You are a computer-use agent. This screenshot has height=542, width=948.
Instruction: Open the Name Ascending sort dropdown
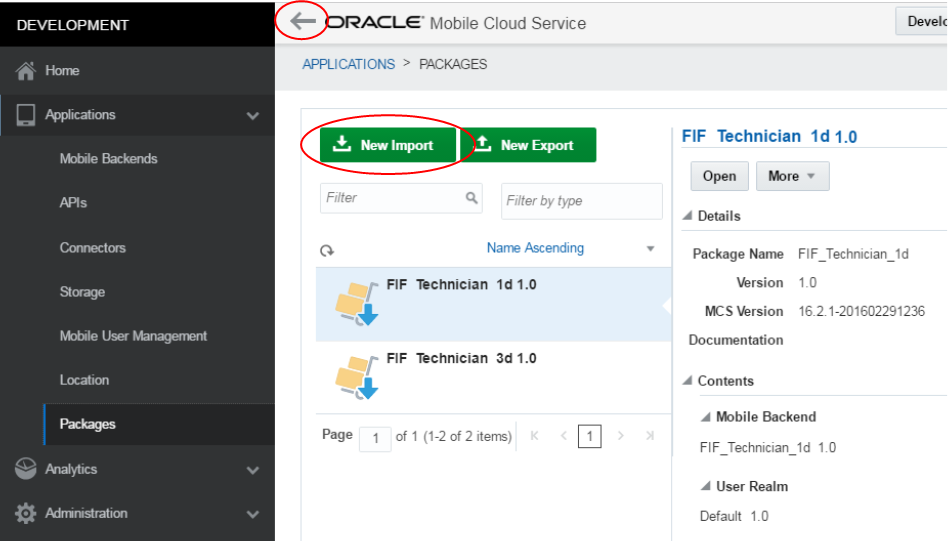651,249
